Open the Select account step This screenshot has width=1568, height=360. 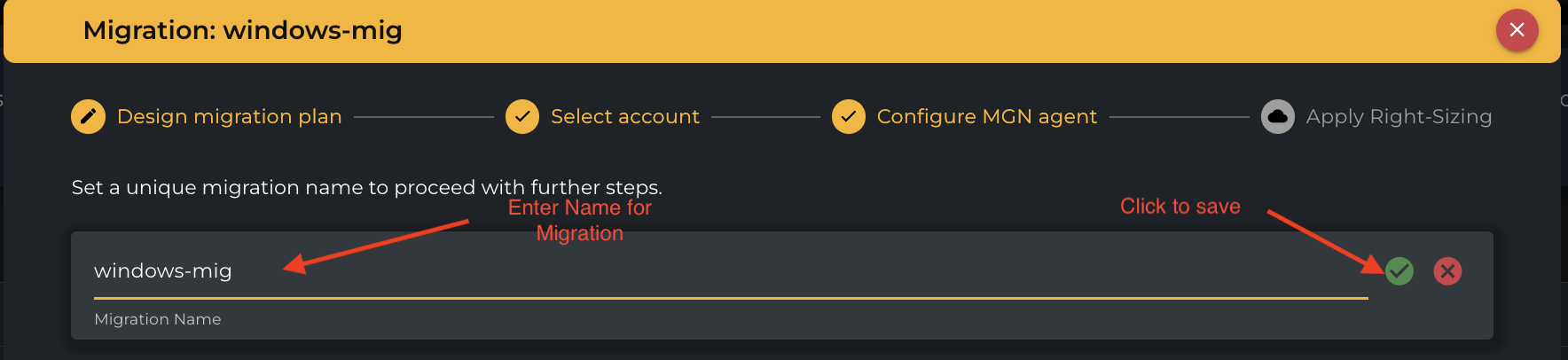pos(624,116)
